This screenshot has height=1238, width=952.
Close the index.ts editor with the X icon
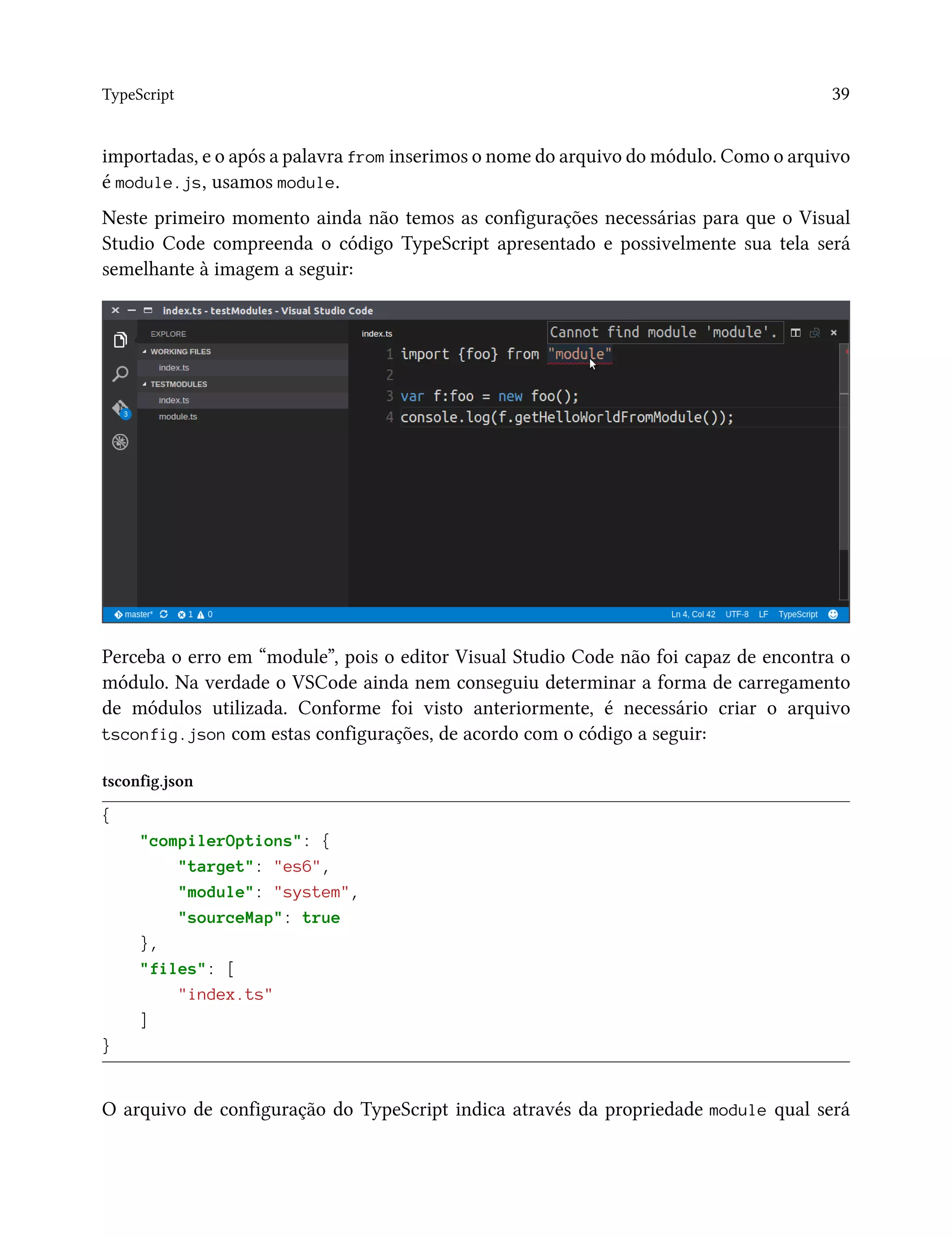(x=833, y=332)
